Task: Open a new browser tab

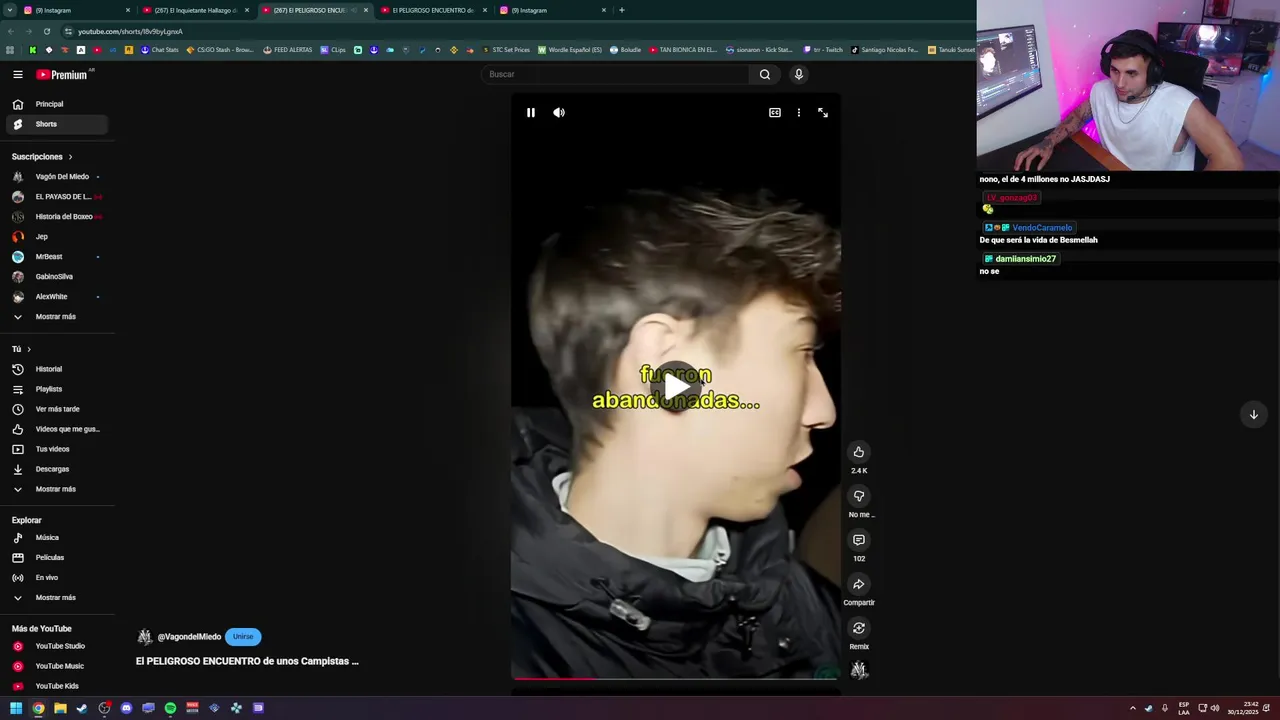Action: pyautogui.click(x=622, y=10)
